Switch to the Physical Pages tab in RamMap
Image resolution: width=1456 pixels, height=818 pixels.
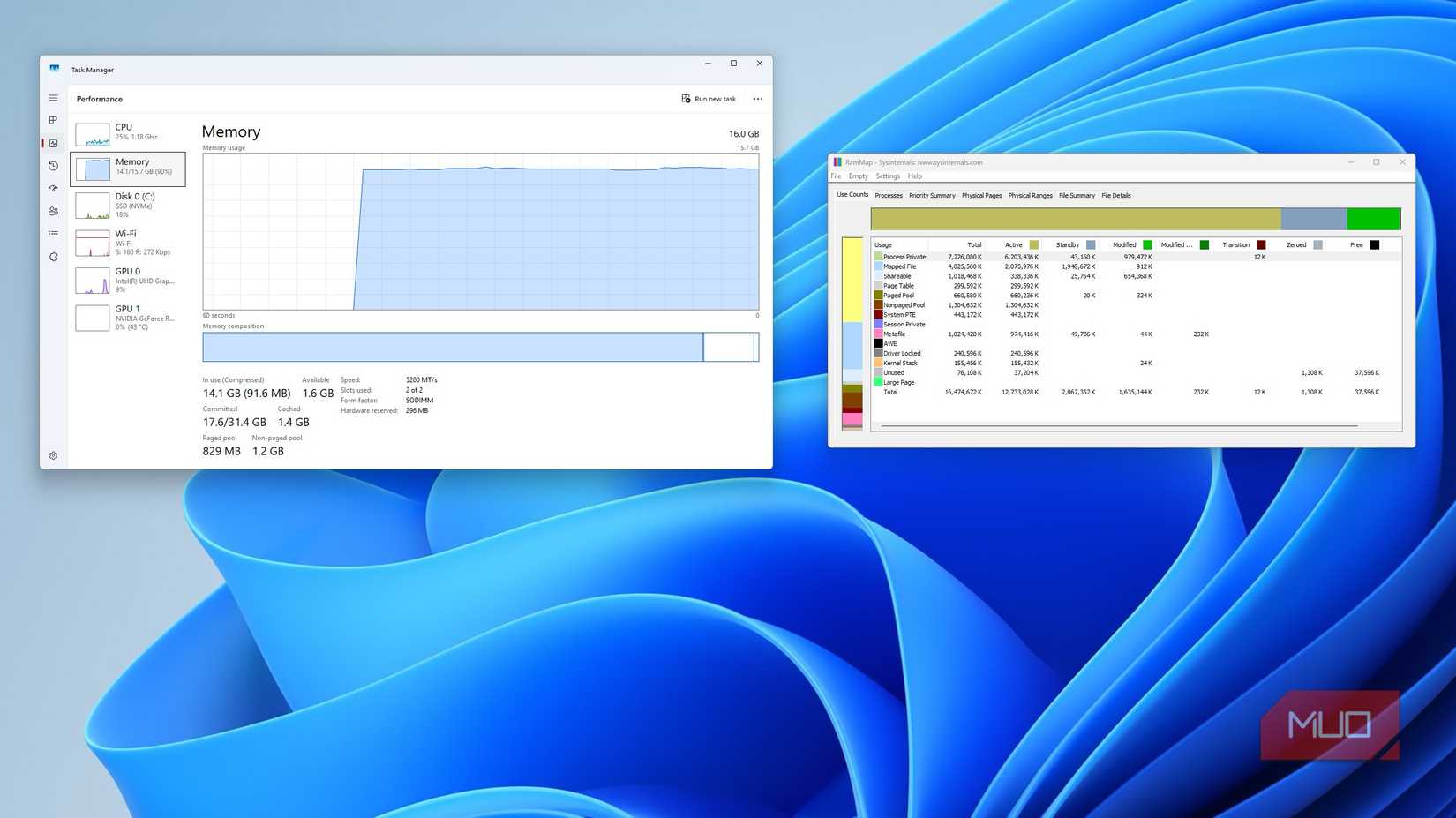(x=981, y=195)
